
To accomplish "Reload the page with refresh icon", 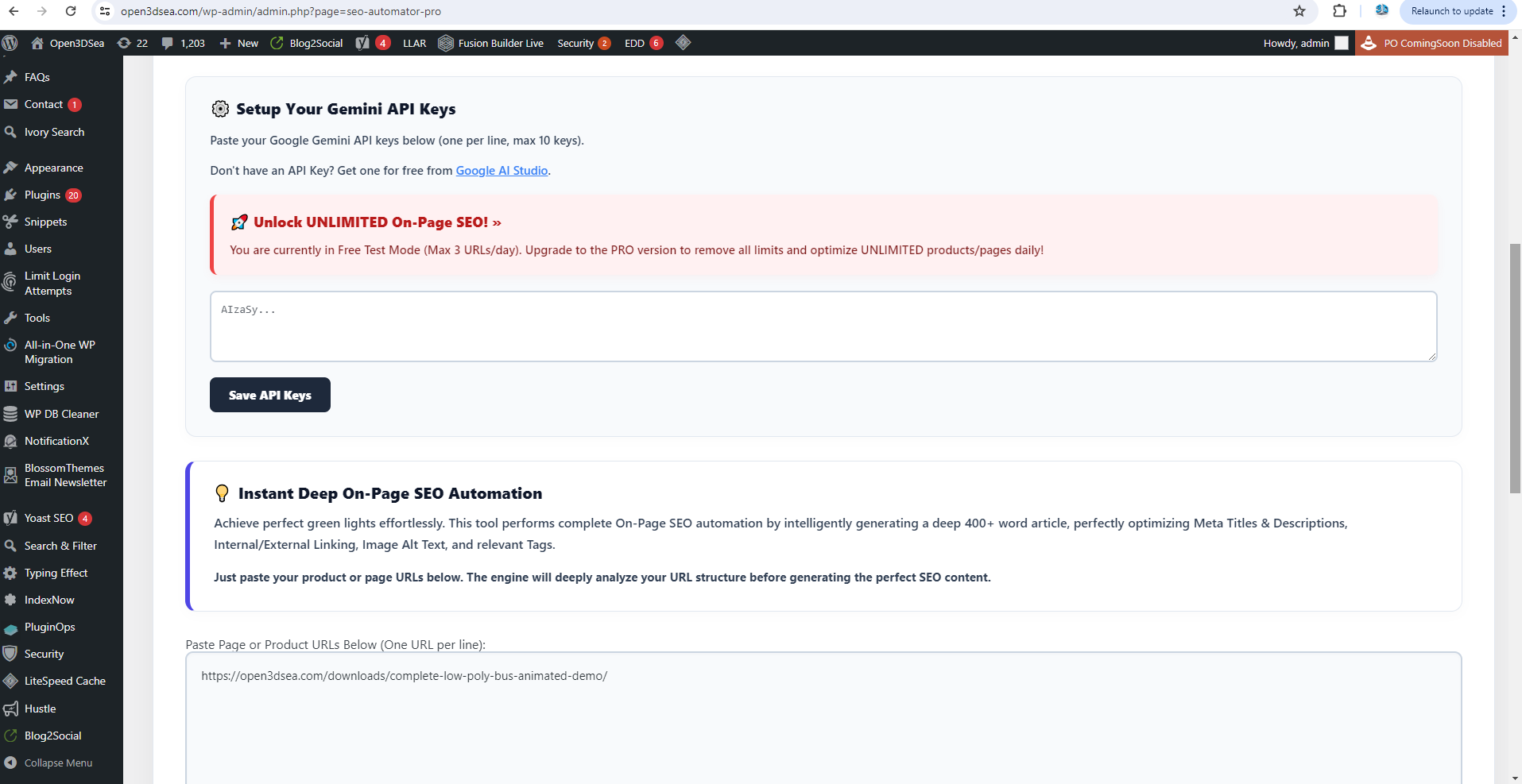I will click(x=71, y=11).
